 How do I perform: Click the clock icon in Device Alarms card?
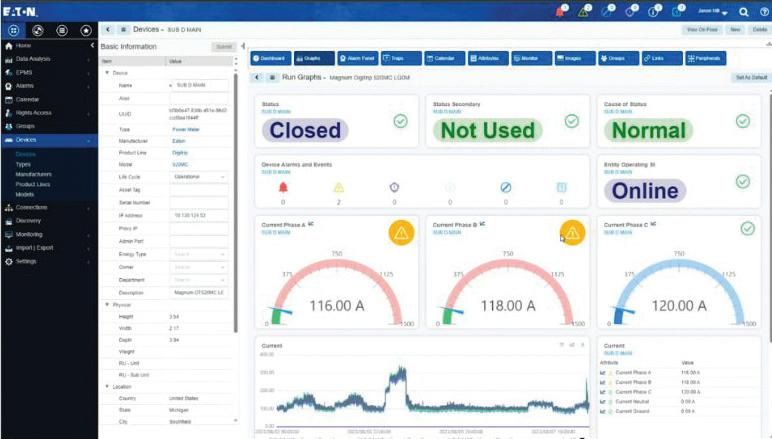click(x=394, y=188)
